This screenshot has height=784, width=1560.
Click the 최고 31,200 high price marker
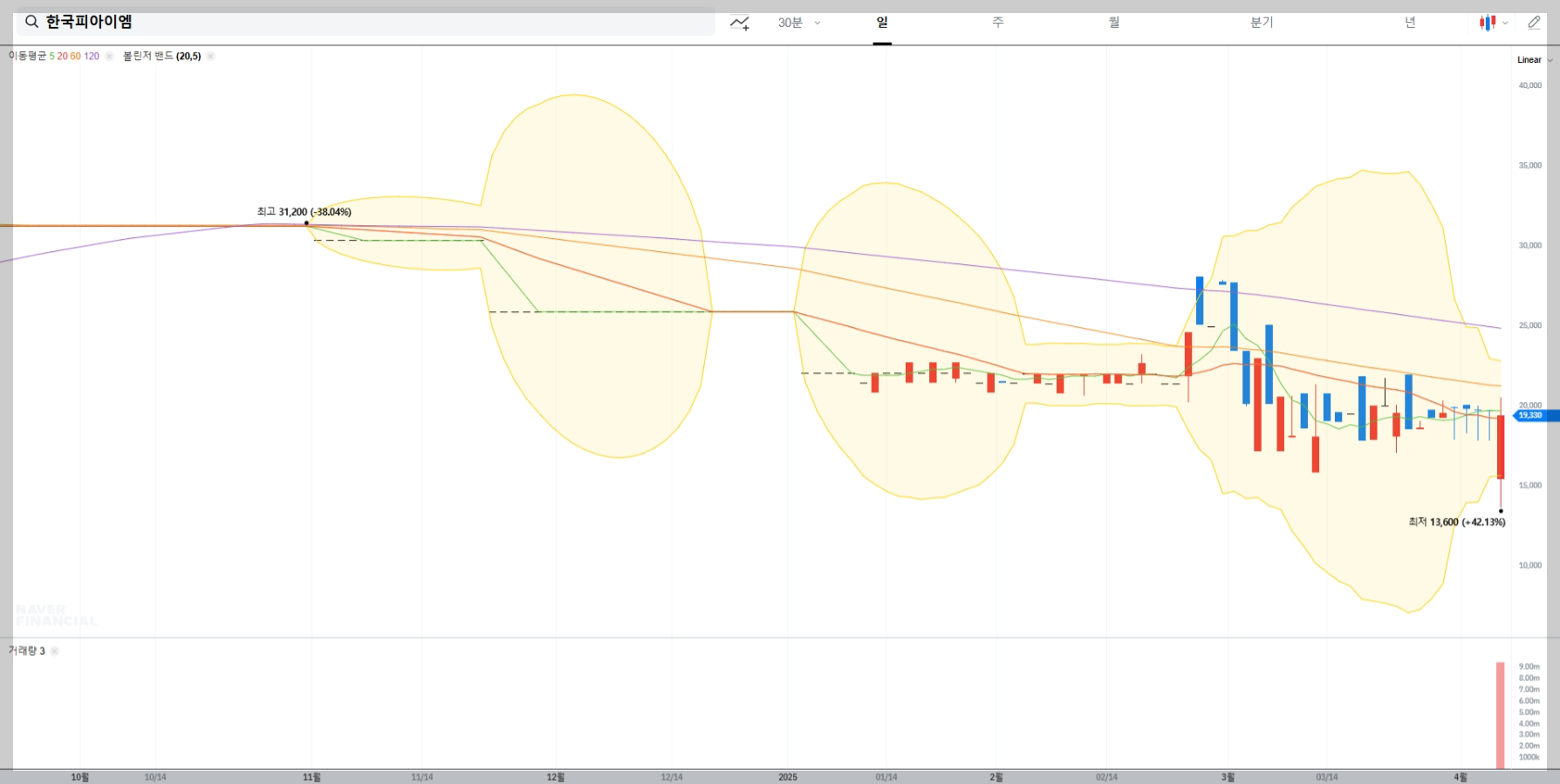click(x=304, y=212)
